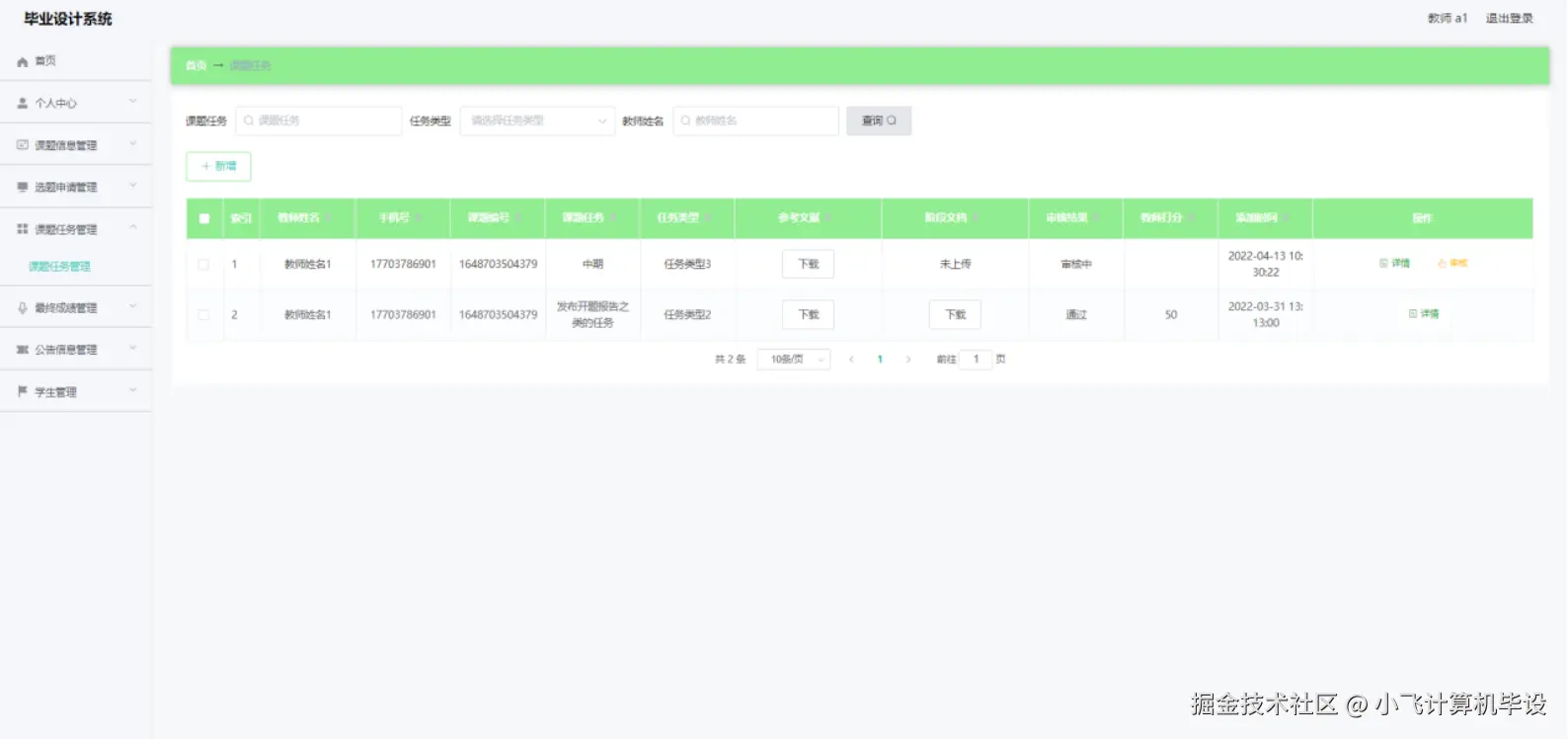Focus the 教师姓名 search input

click(x=755, y=121)
